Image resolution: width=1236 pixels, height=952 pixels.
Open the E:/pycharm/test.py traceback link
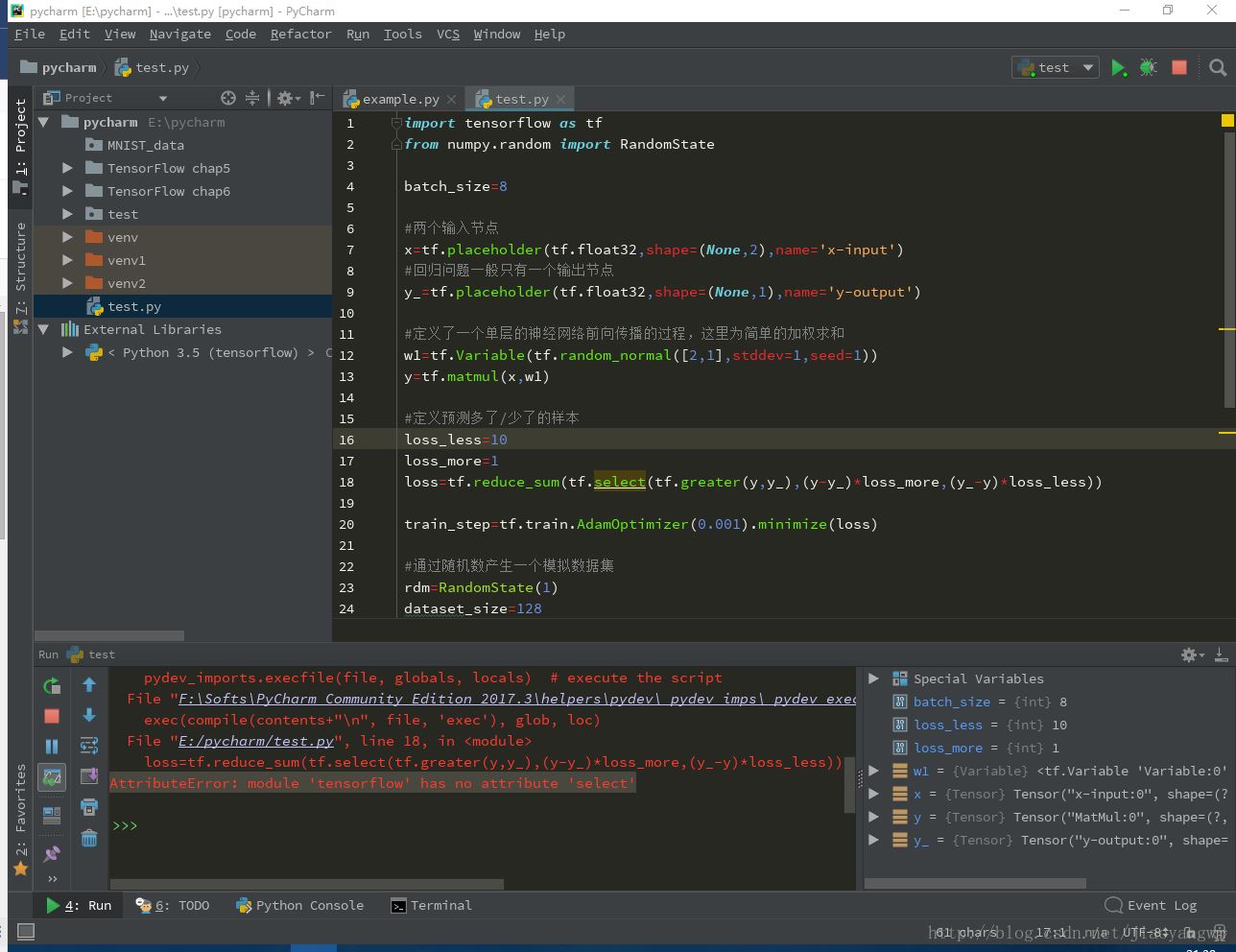[256, 741]
